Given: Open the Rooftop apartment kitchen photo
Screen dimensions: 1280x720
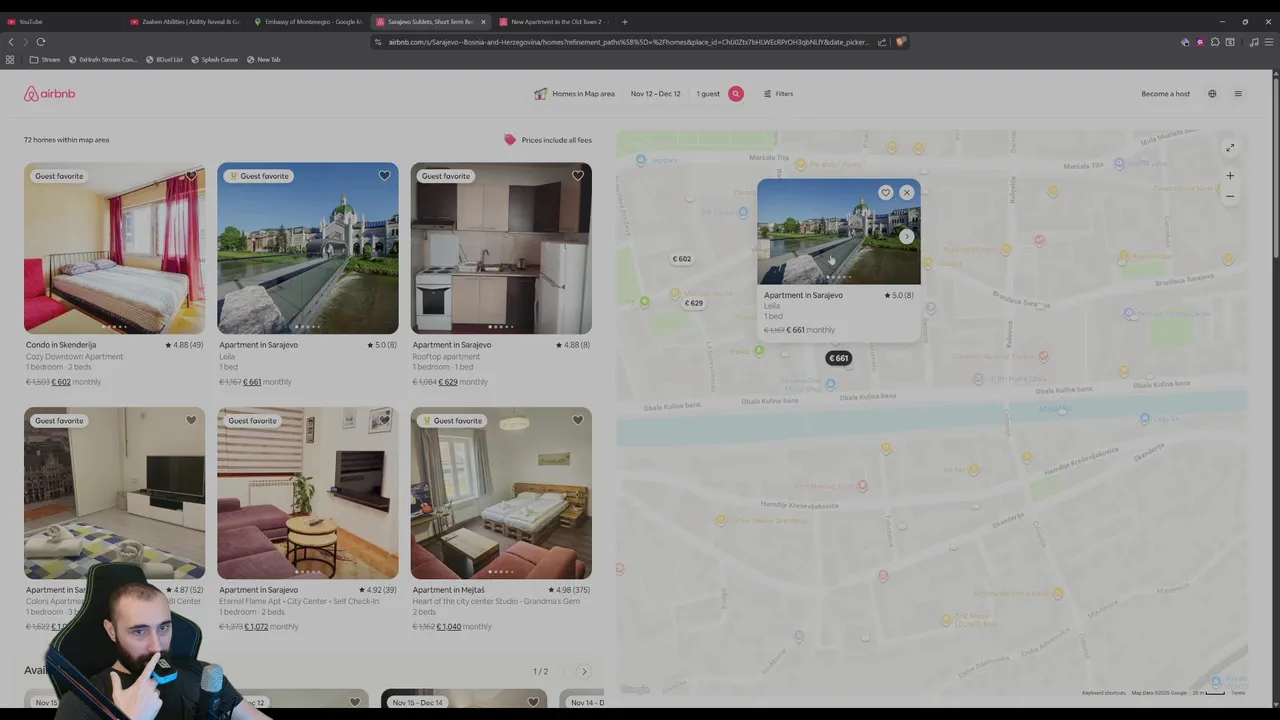Looking at the screenshot, I should point(501,248).
